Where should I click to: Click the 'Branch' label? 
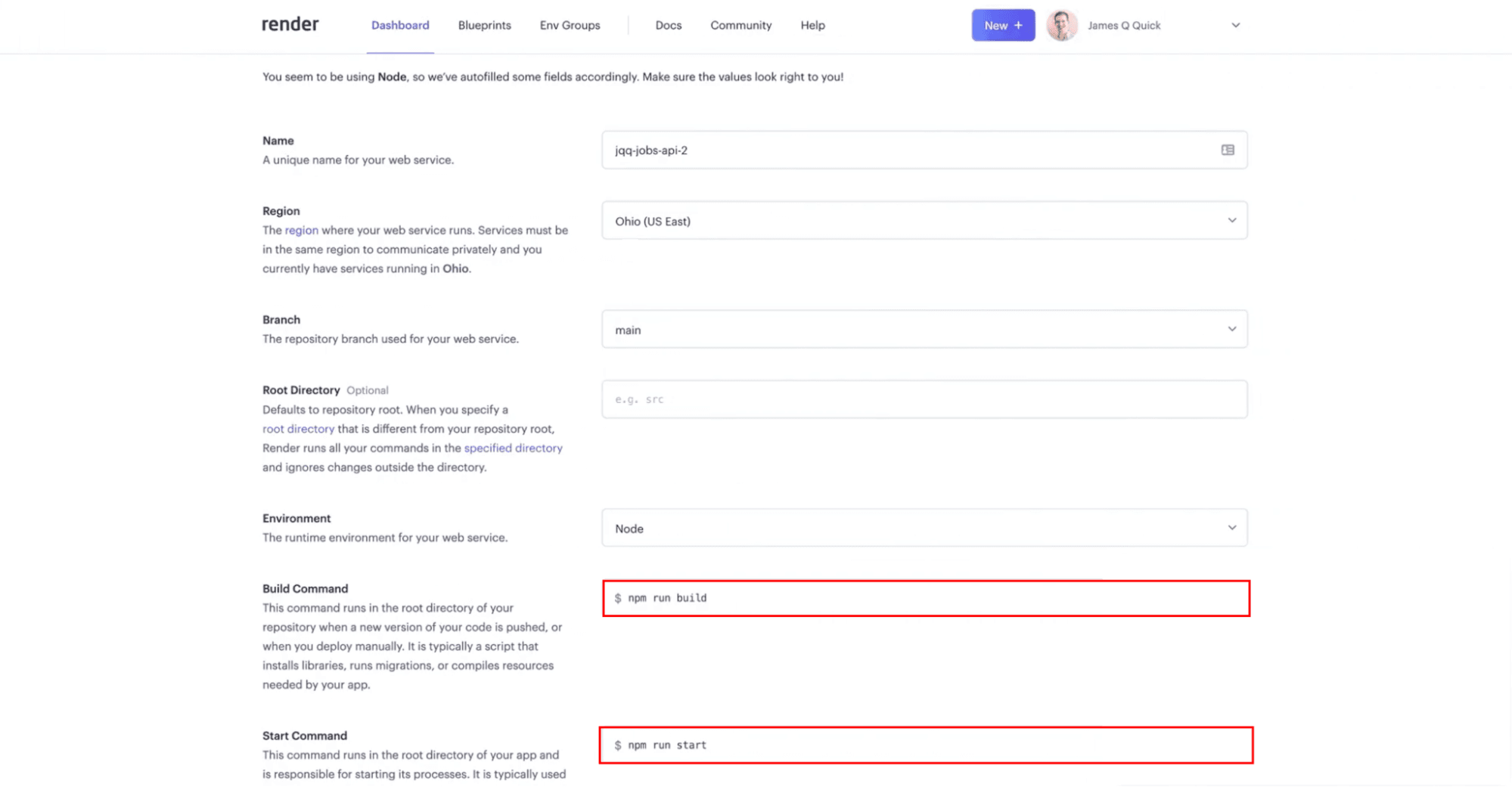tap(281, 319)
